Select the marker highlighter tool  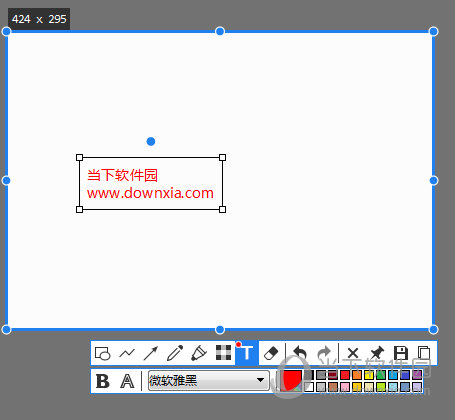point(199,353)
